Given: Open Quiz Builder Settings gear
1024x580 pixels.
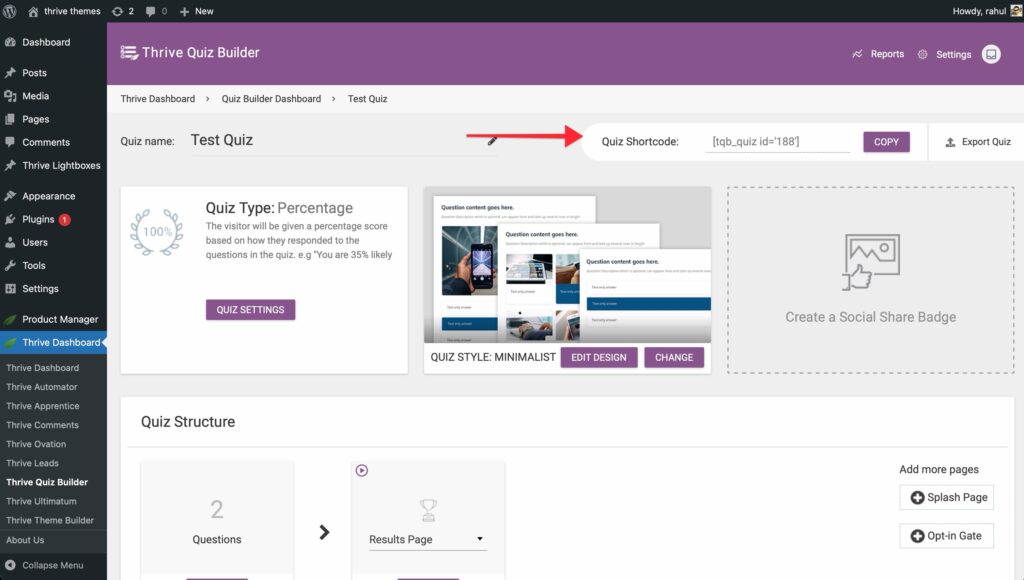Looking at the screenshot, I should [x=922, y=54].
